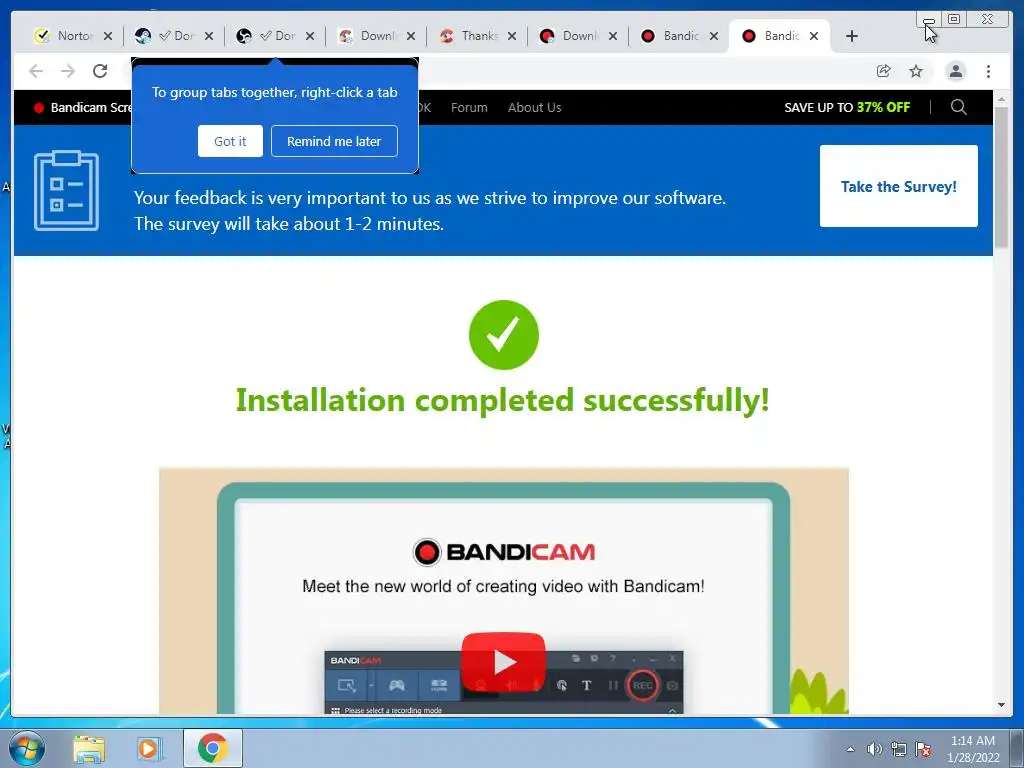Click the Got it button
This screenshot has height=768, width=1024.
230,141
